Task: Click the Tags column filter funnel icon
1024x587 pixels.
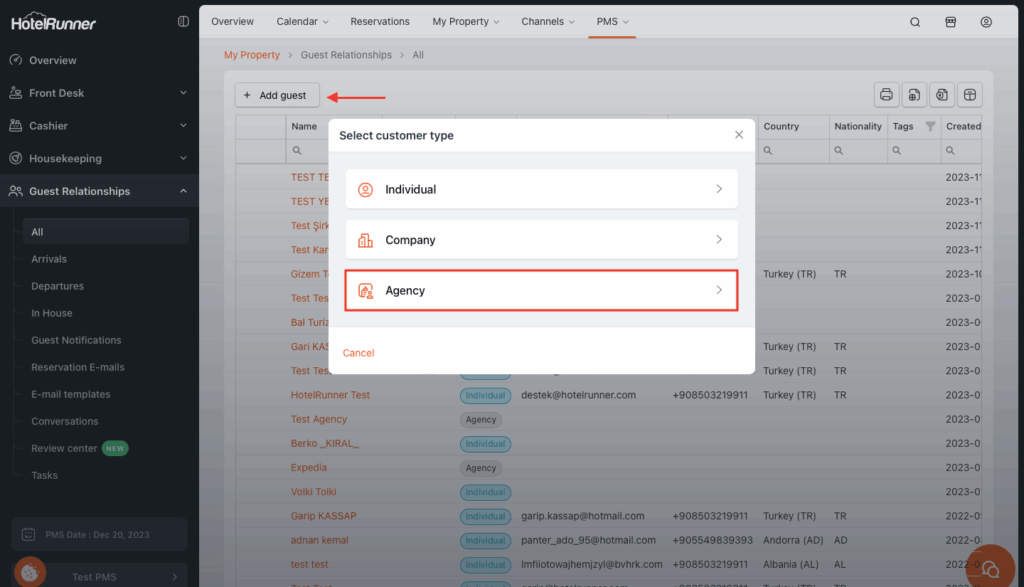Action: (930, 127)
